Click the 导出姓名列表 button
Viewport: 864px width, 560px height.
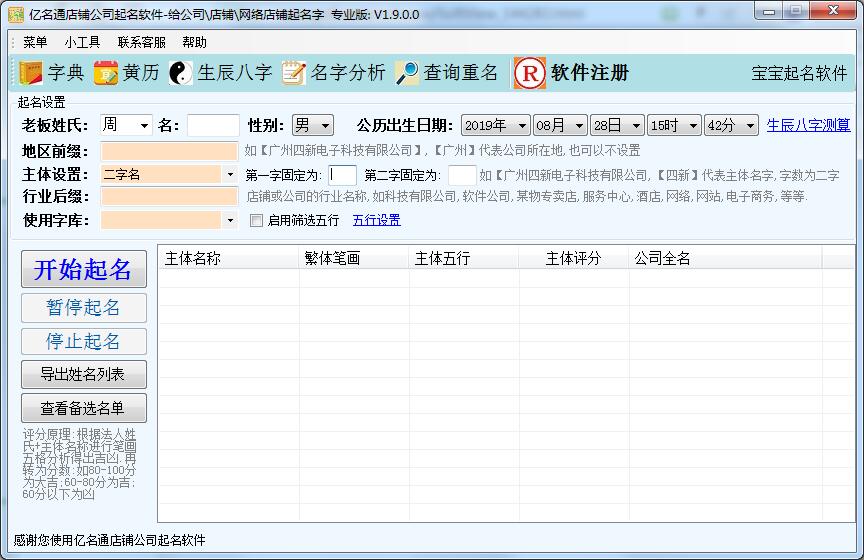[x=84, y=375]
